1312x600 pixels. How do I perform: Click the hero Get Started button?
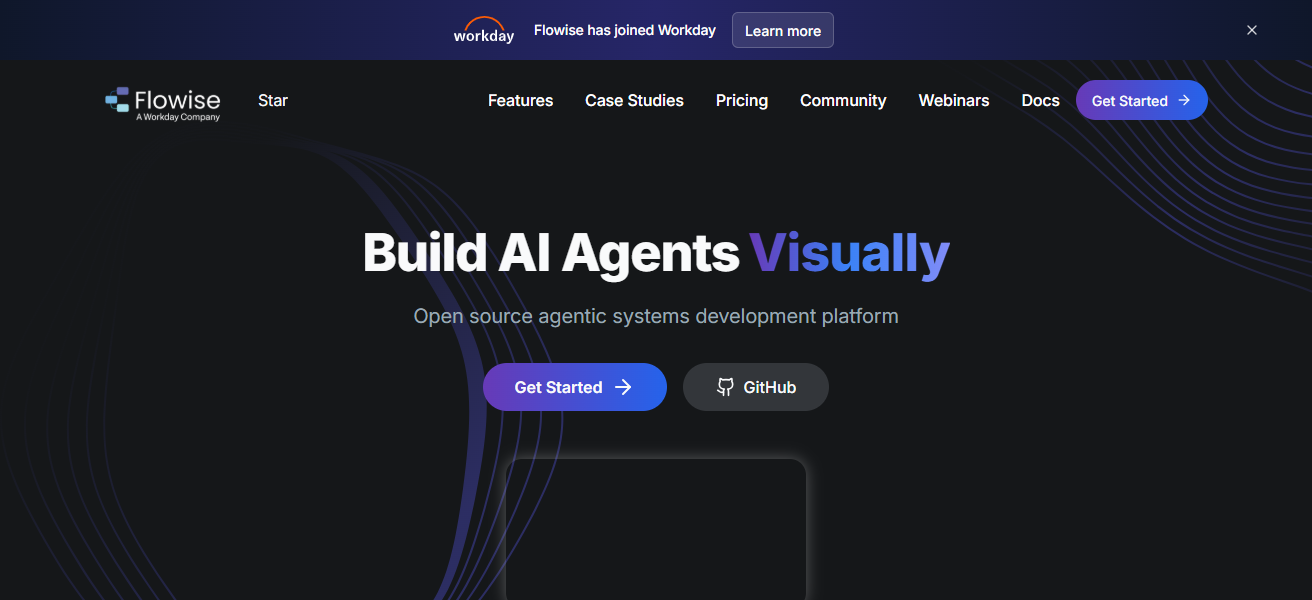tap(575, 387)
